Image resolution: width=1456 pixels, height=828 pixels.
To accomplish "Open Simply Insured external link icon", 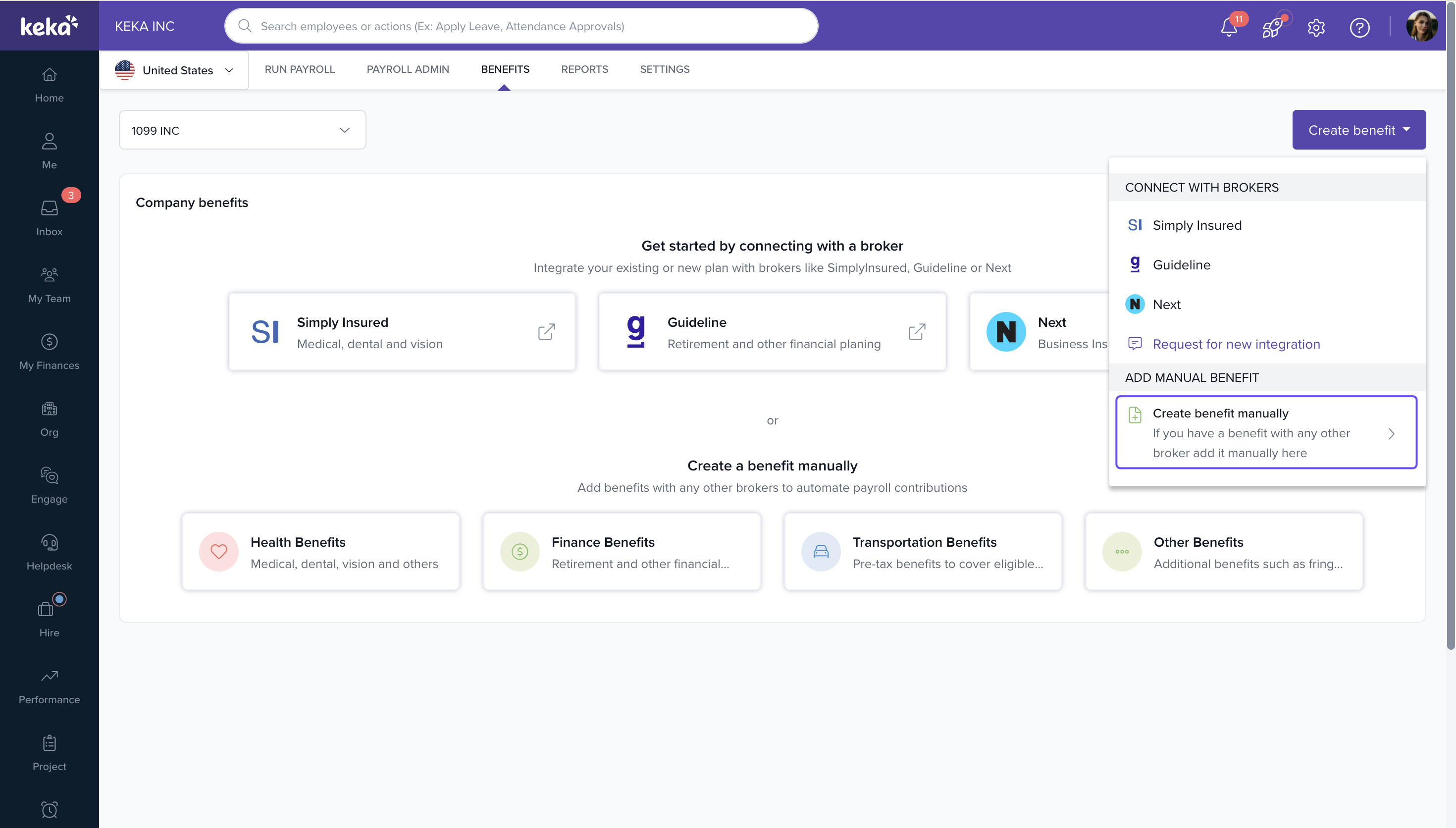I will pyautogui.click(x=546, y=331).
